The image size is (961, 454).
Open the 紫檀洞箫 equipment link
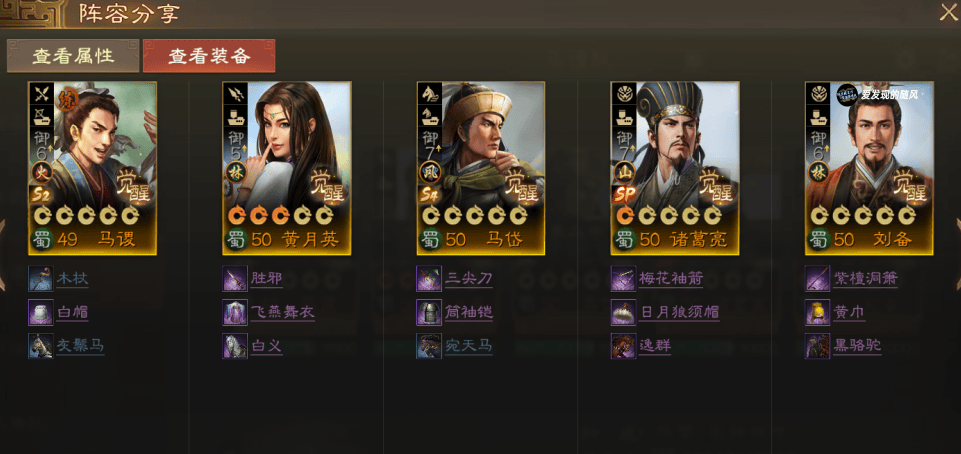point(865,279)
